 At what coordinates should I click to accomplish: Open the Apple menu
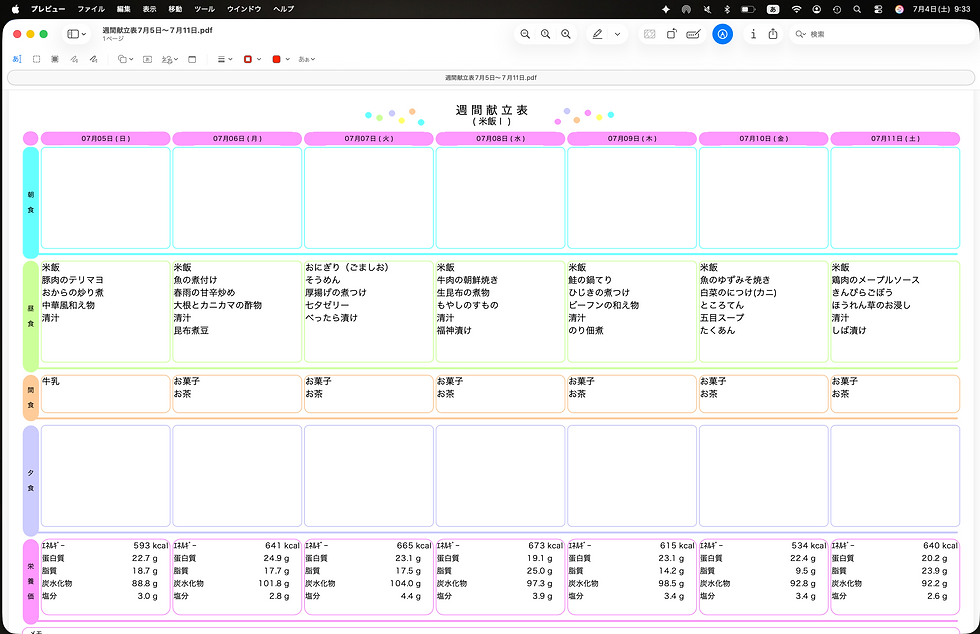click(x=16, y=9)
